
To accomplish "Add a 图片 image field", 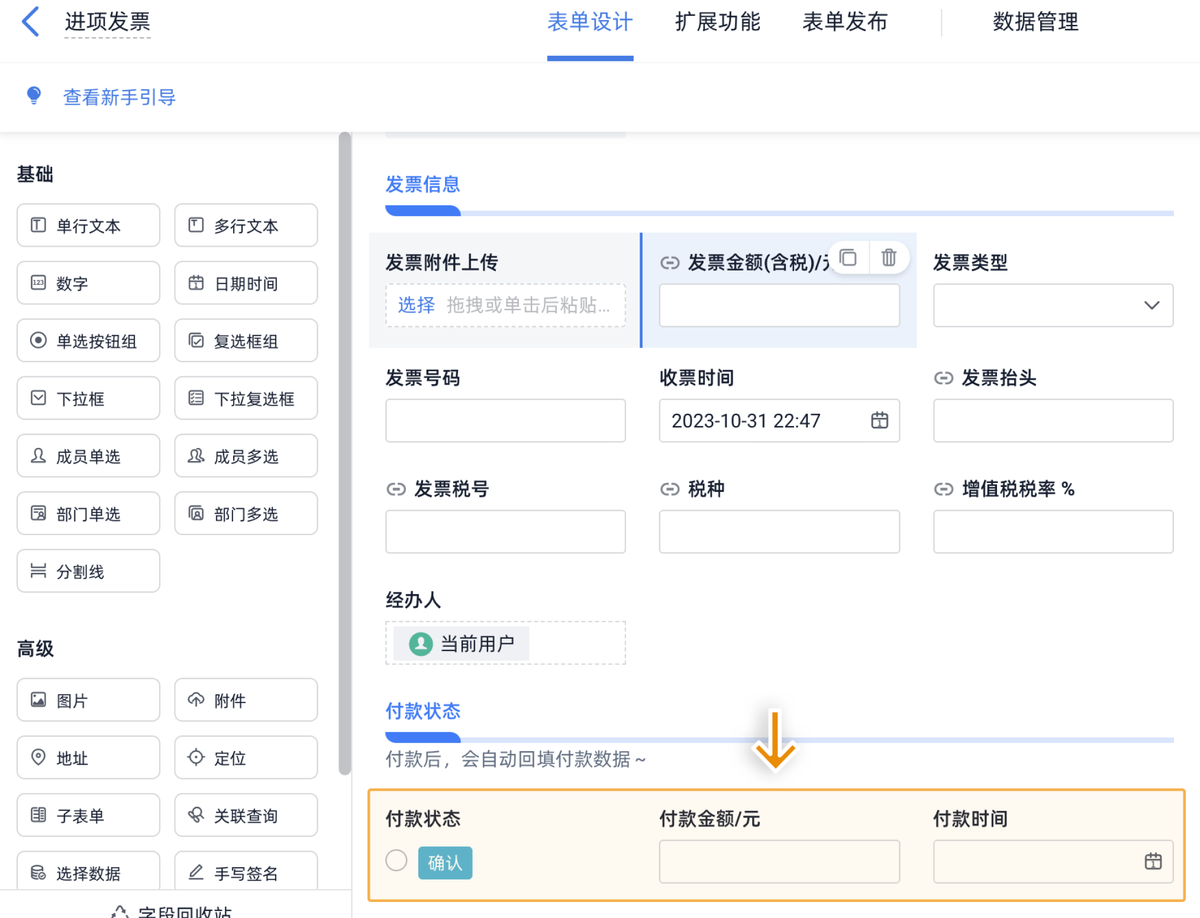I will (88, 701).
